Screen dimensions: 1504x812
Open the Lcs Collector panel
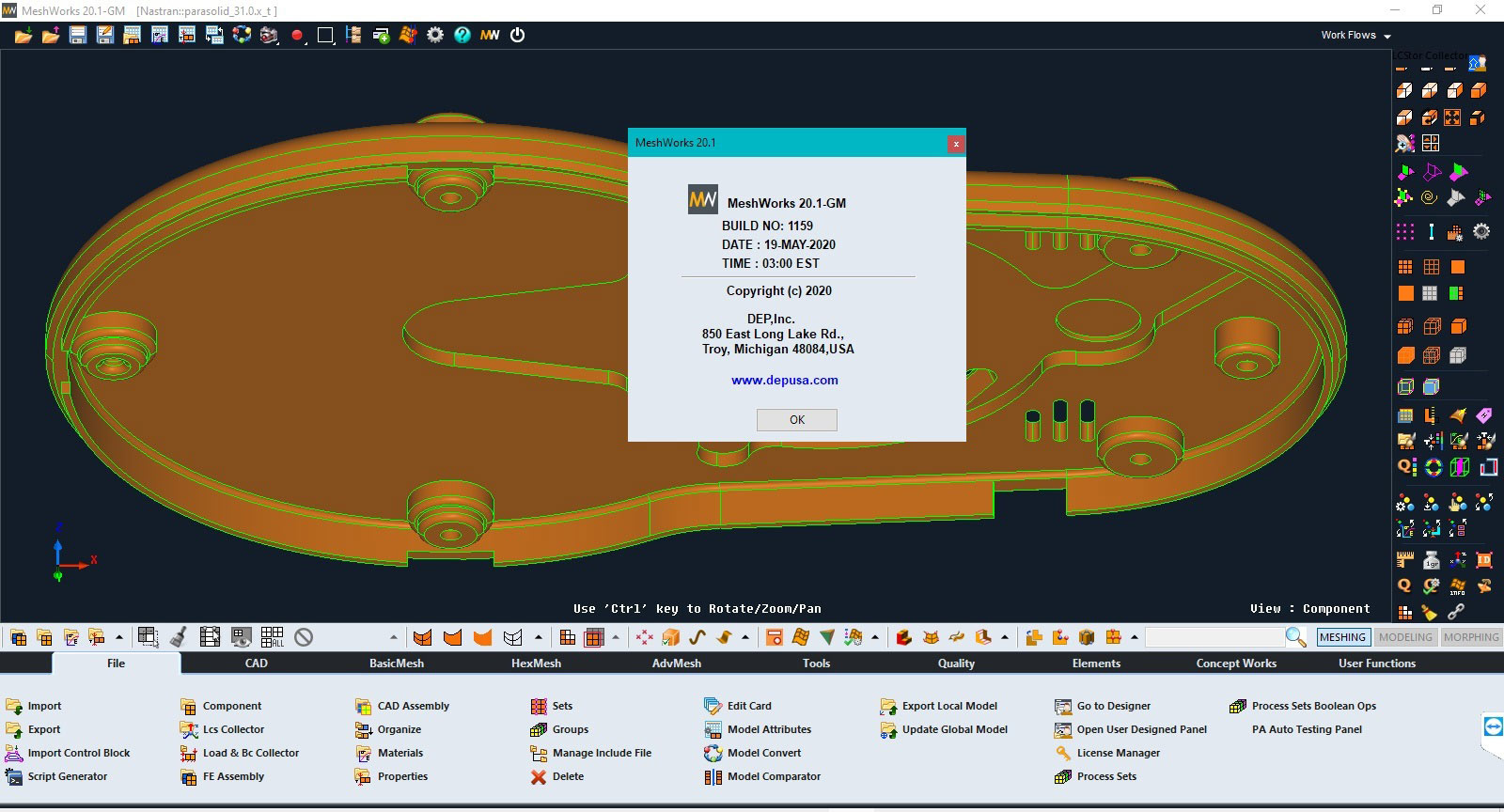coord(222,729)
